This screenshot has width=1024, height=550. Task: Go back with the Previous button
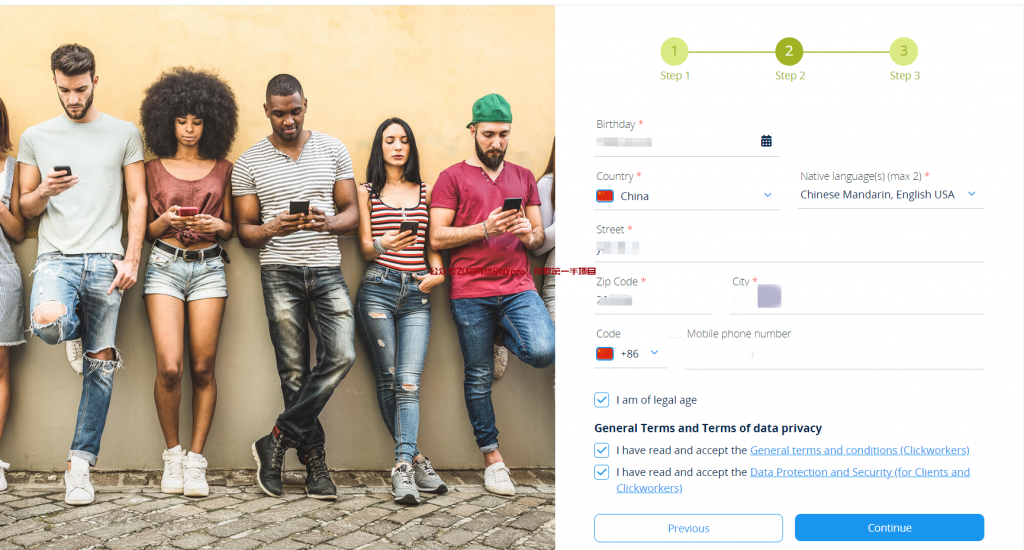(688, 528)
